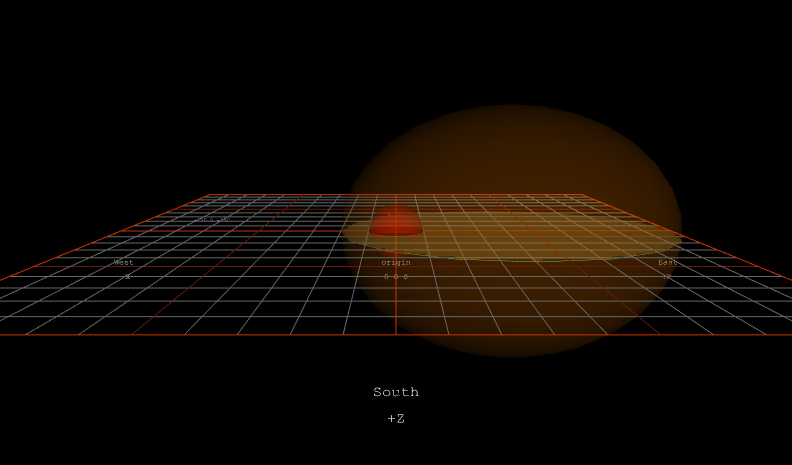Image resolution: width=792 pixels, height=465 pixels.
Task: Click the vertical orange axis line below origin
Action: (396, 310)
